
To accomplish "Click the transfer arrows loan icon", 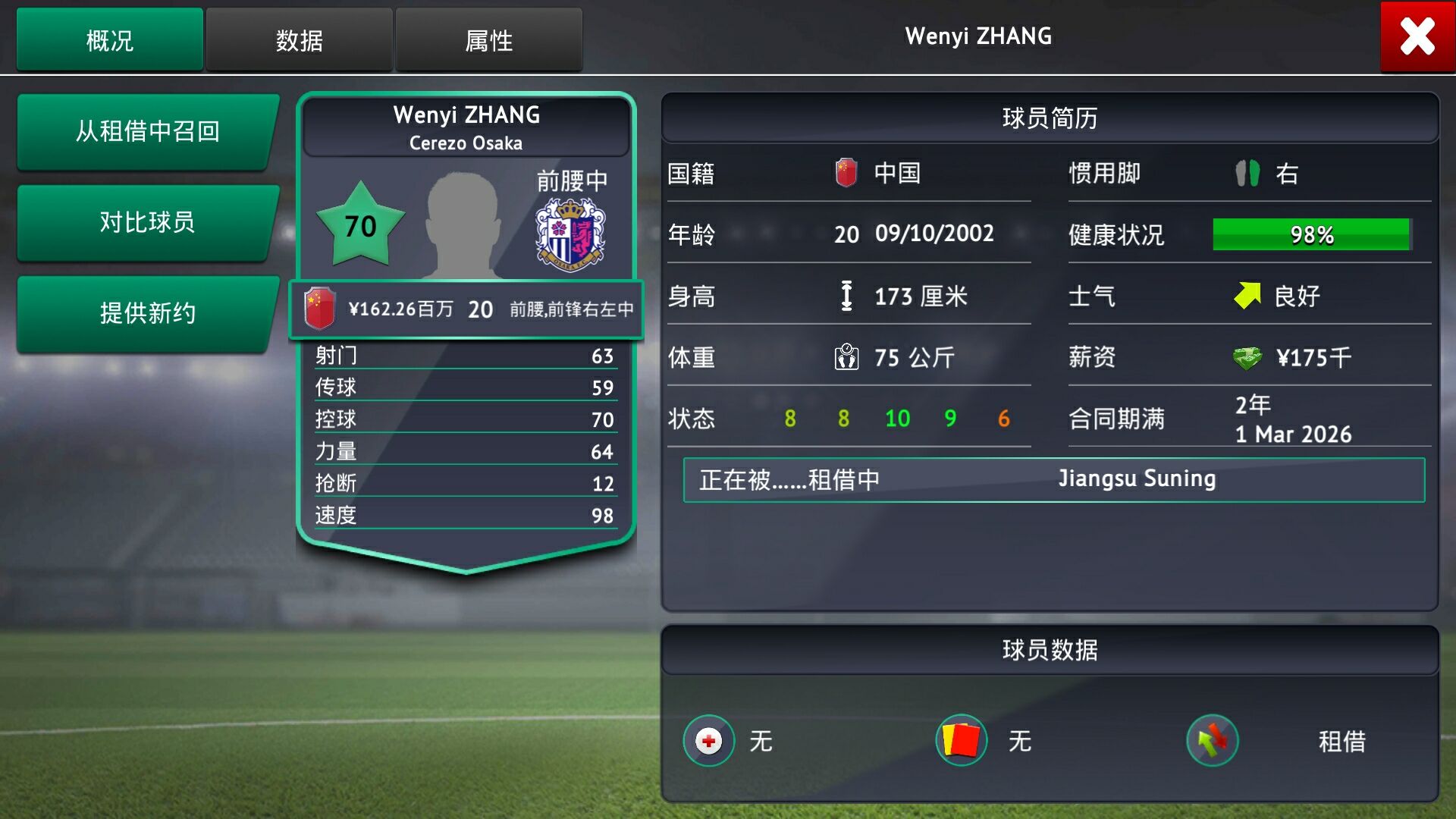I will click(1212, 740).
